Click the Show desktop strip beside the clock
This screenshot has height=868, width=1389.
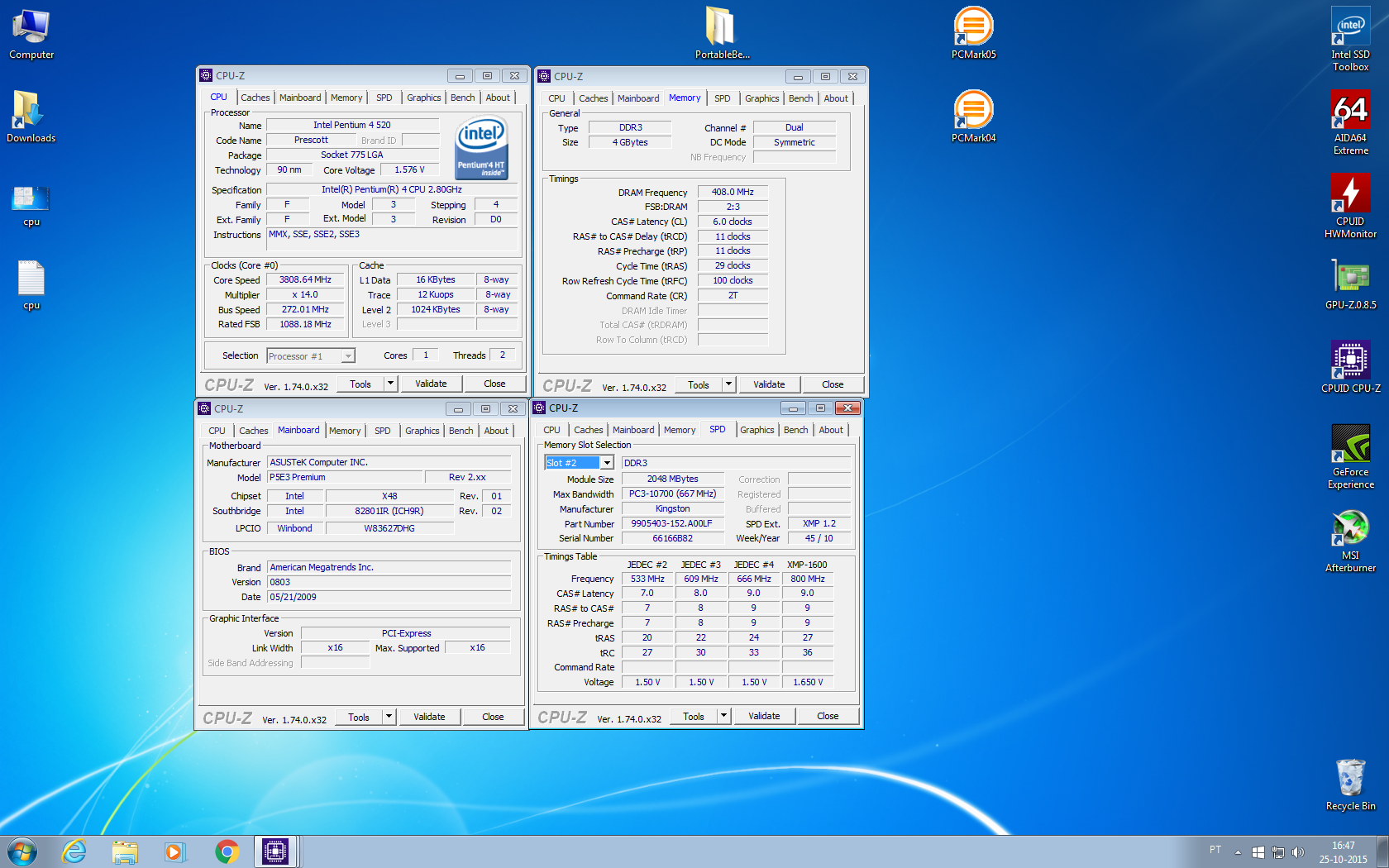click(1382, 851)
